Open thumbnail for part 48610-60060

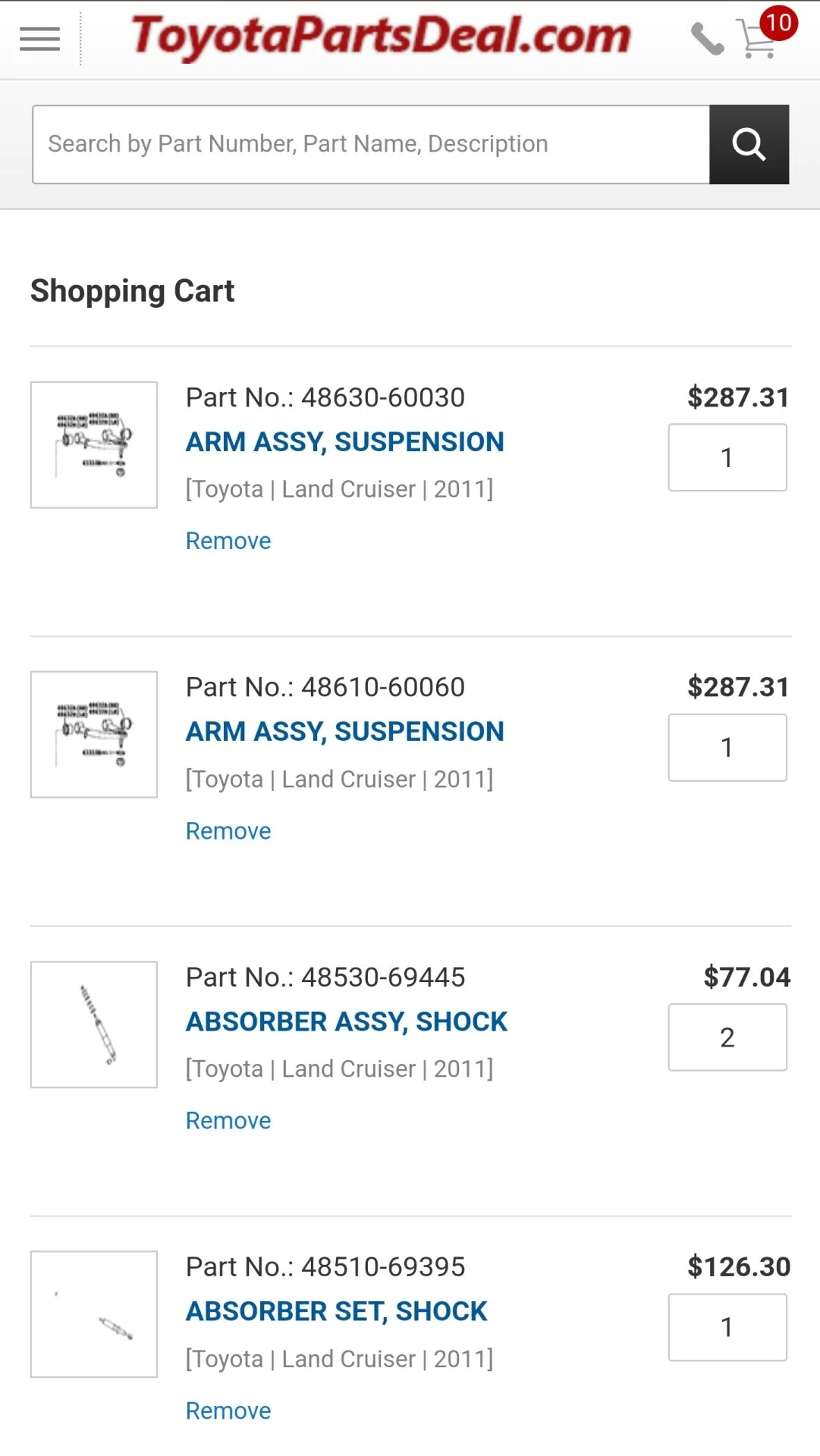(x=94, y=734)
